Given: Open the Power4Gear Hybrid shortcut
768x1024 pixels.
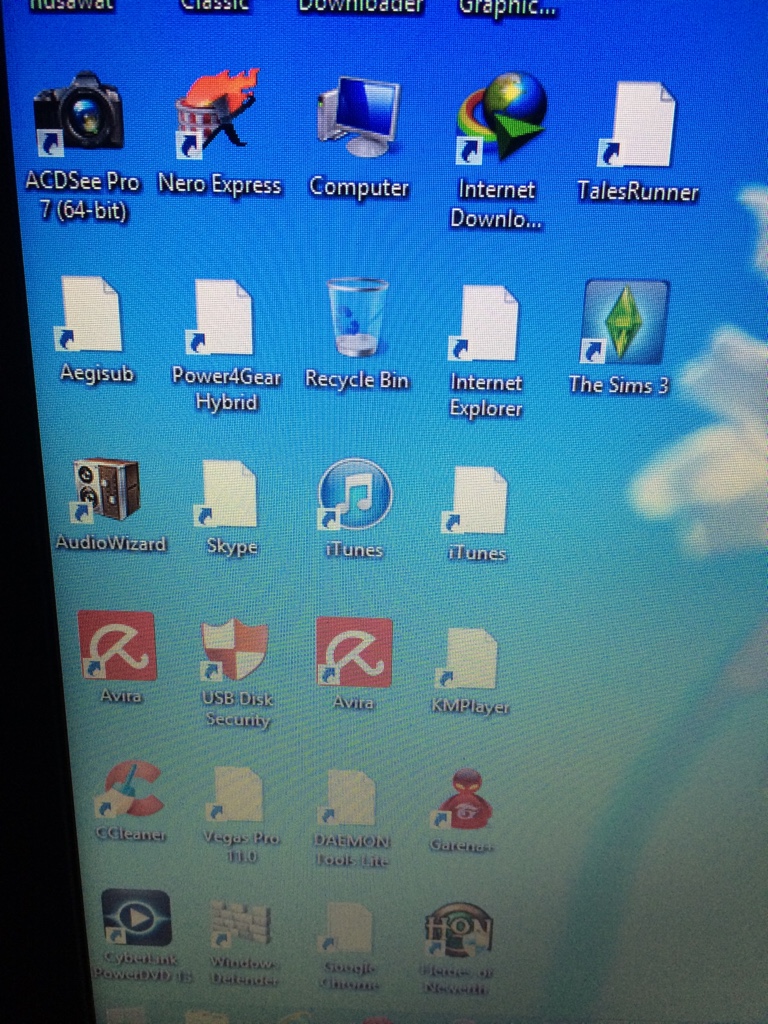Looking at the screenshot, I should pos(221,317).
